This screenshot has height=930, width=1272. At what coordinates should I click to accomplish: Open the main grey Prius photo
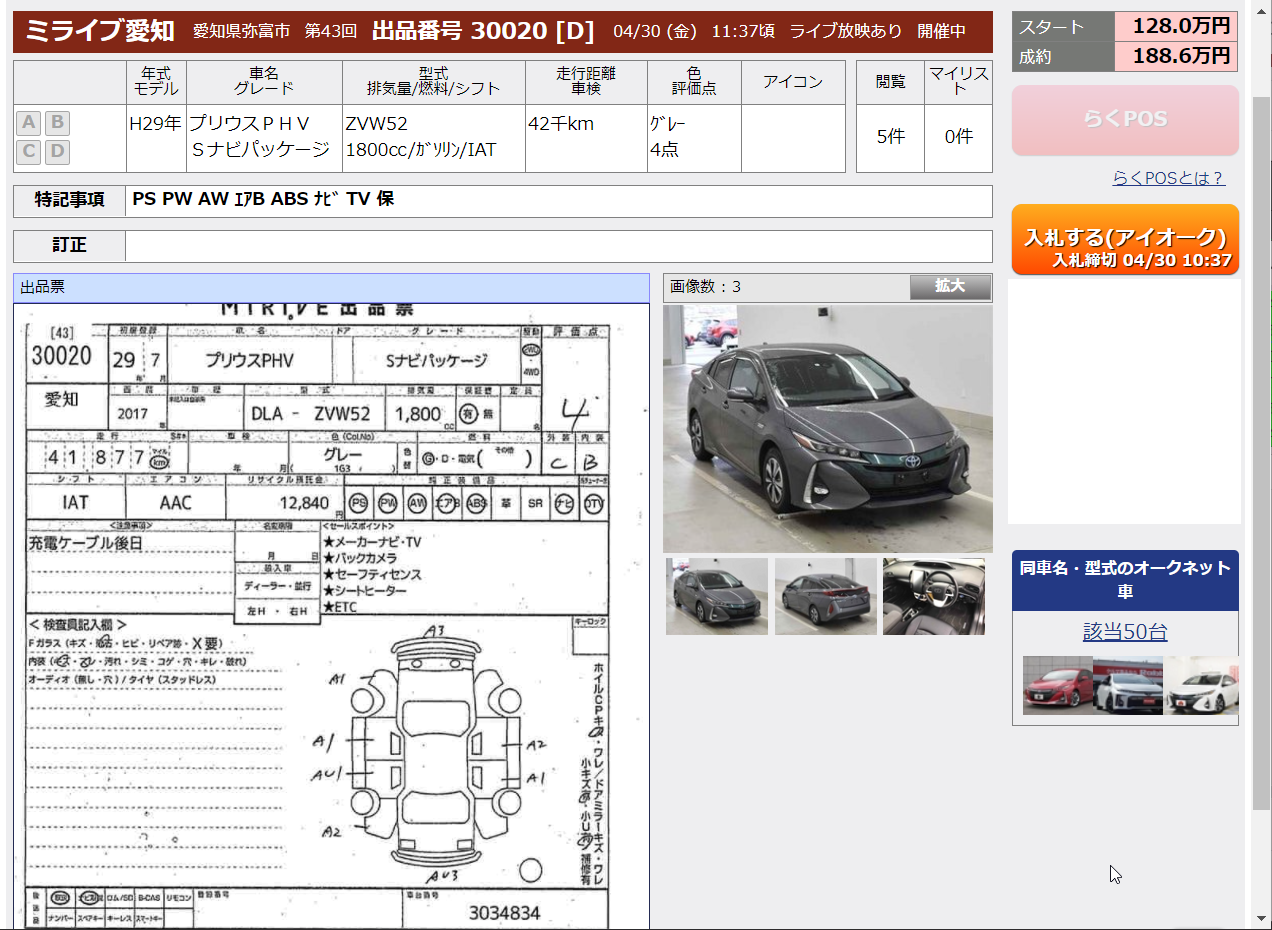tap(828, 428)
